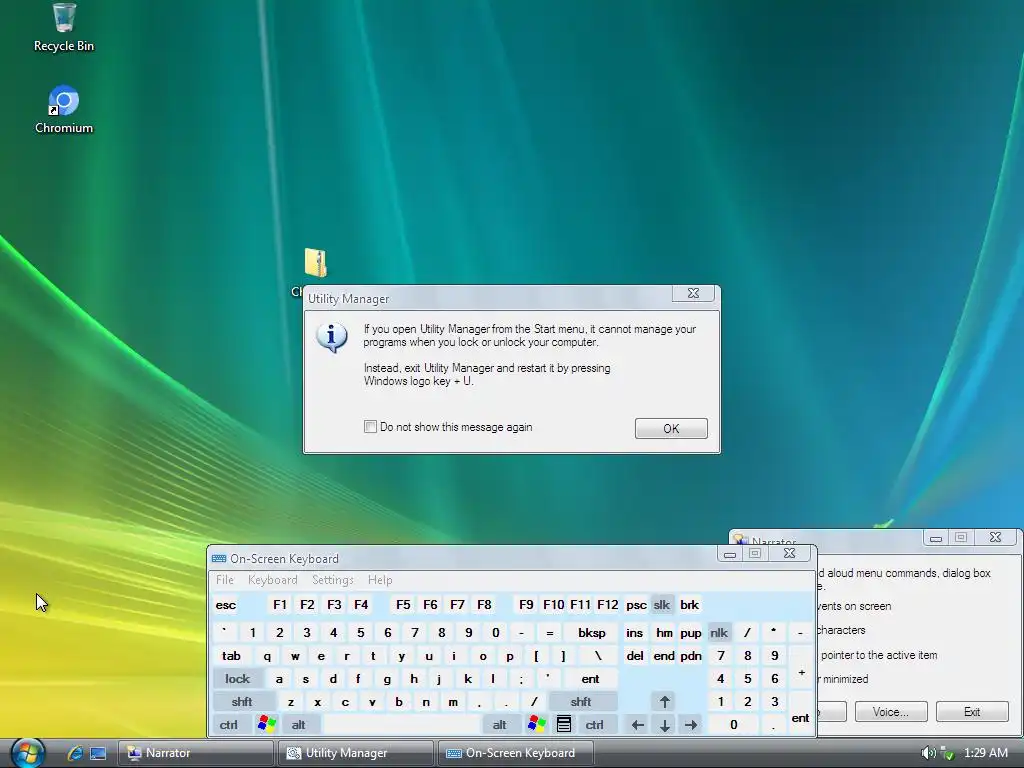
Task: Click the right ctrl key
Action: point(594,724)
